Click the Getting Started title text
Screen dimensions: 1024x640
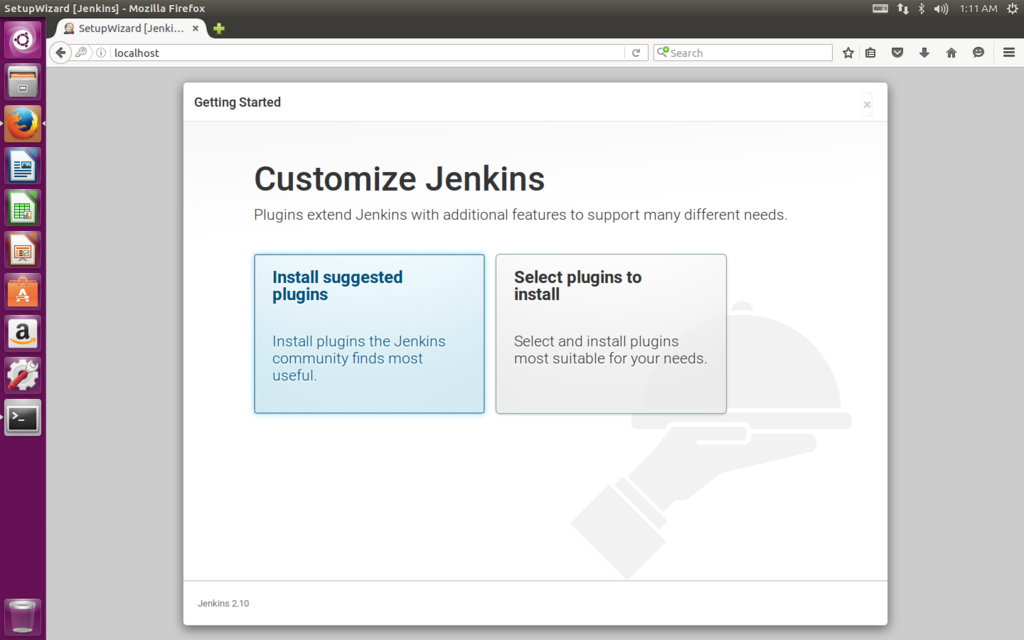coord(237,102)
